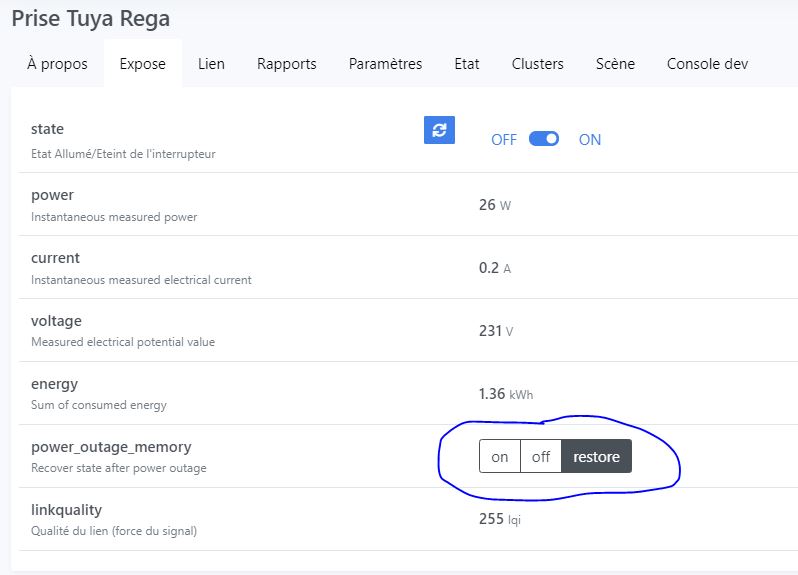Open the Etat tab
This screenshot has width=798, height=575.
pos(467,64)
